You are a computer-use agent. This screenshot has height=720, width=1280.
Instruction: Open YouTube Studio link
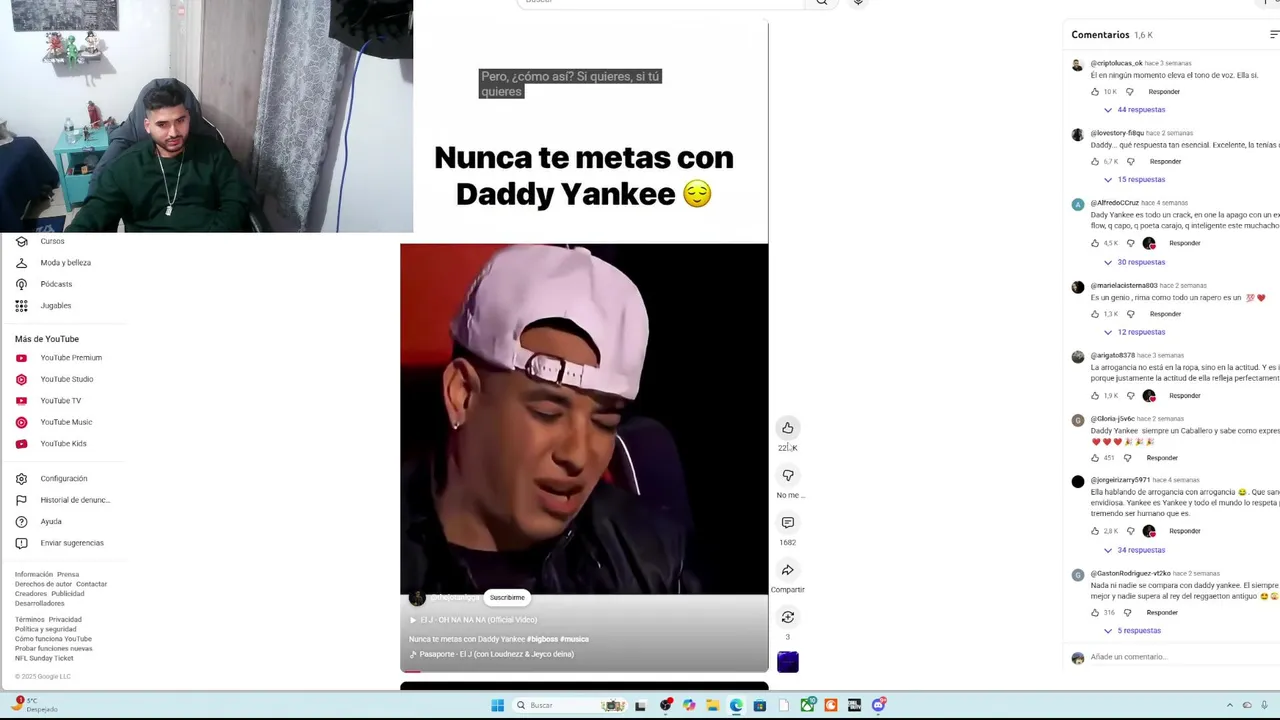click(66, 379)
